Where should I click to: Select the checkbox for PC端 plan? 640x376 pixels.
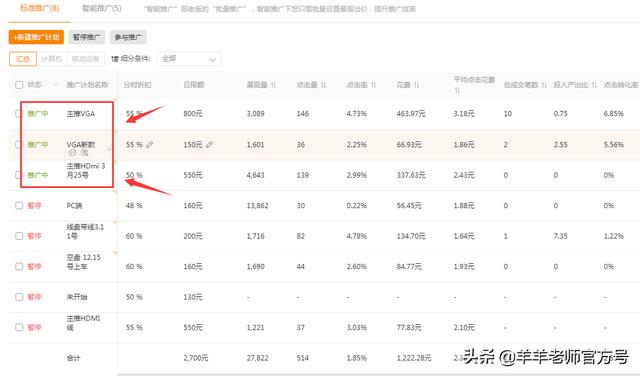[19, 205]
